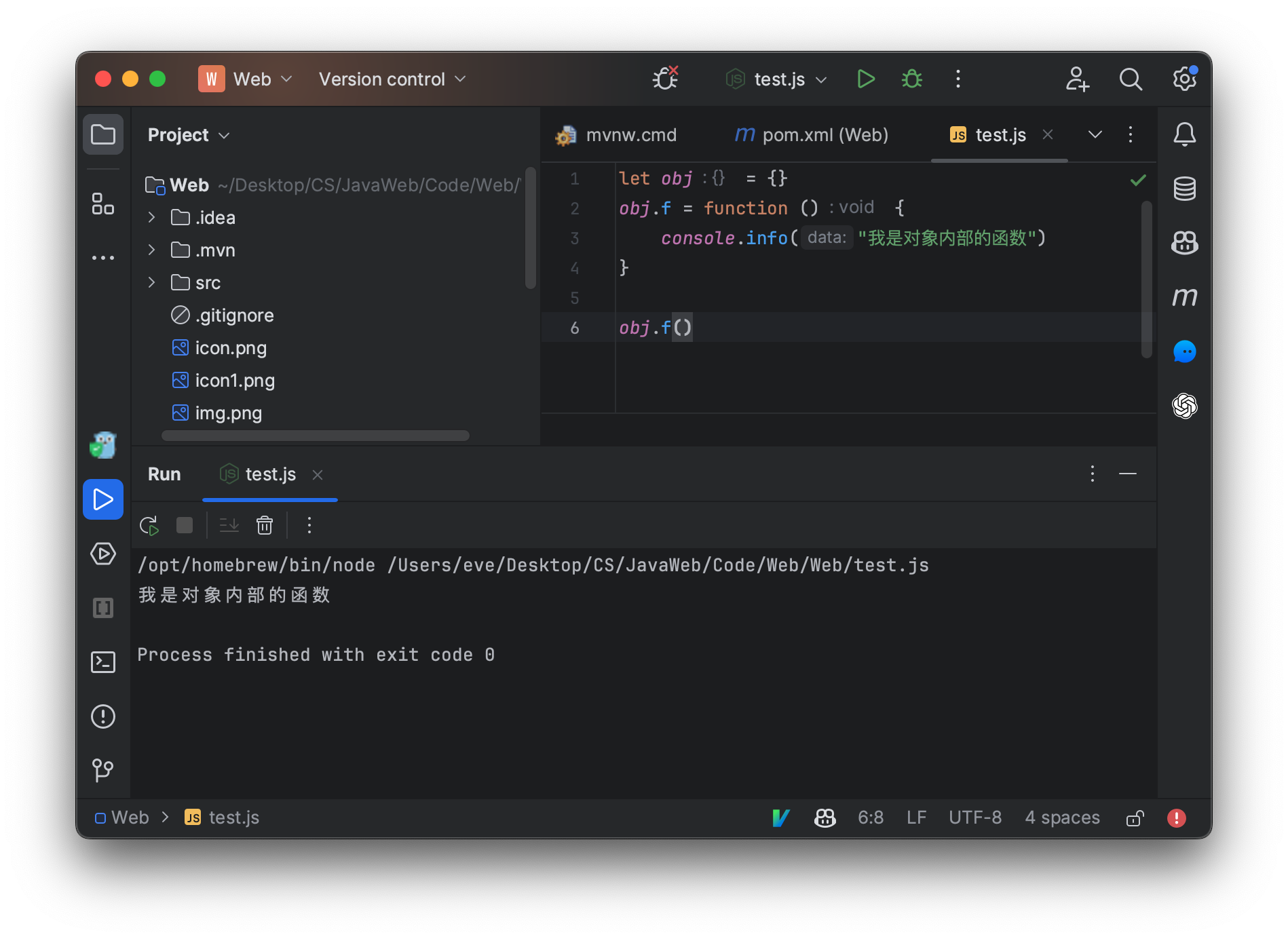Screen dimensions: 1288x939
Task: Expand the .mvn folder
Action: [152, 250]
